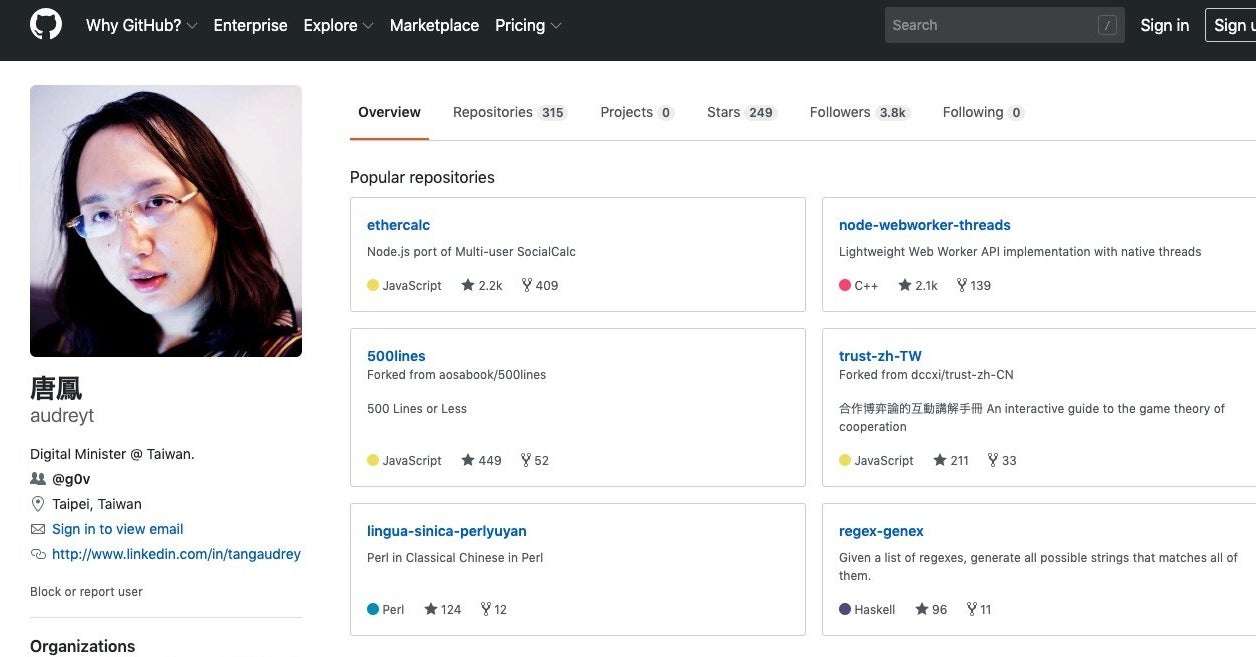Viewport: 1256px width, 657px height.
Task: Open the LinkedIn profile link
Action: (x=176, y=554)
